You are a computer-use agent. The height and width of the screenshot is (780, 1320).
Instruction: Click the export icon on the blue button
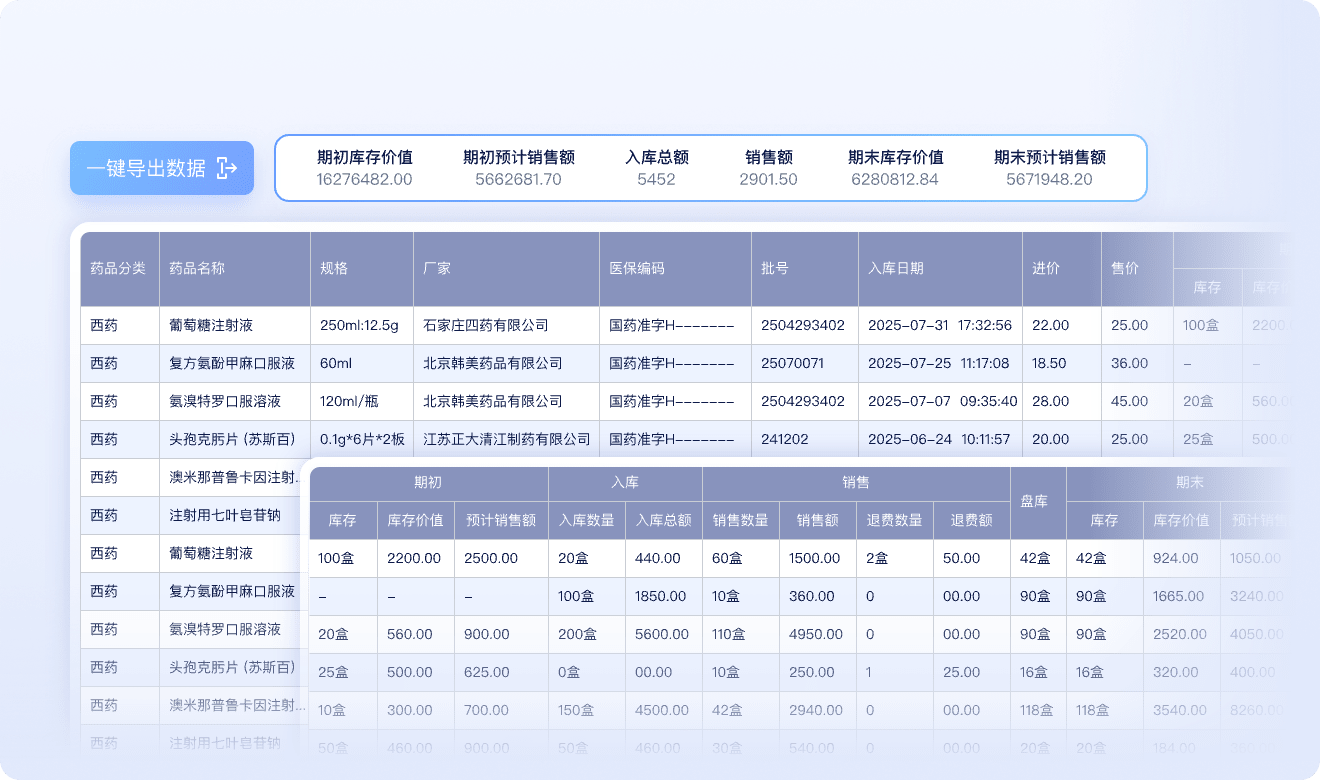point(227,168)
